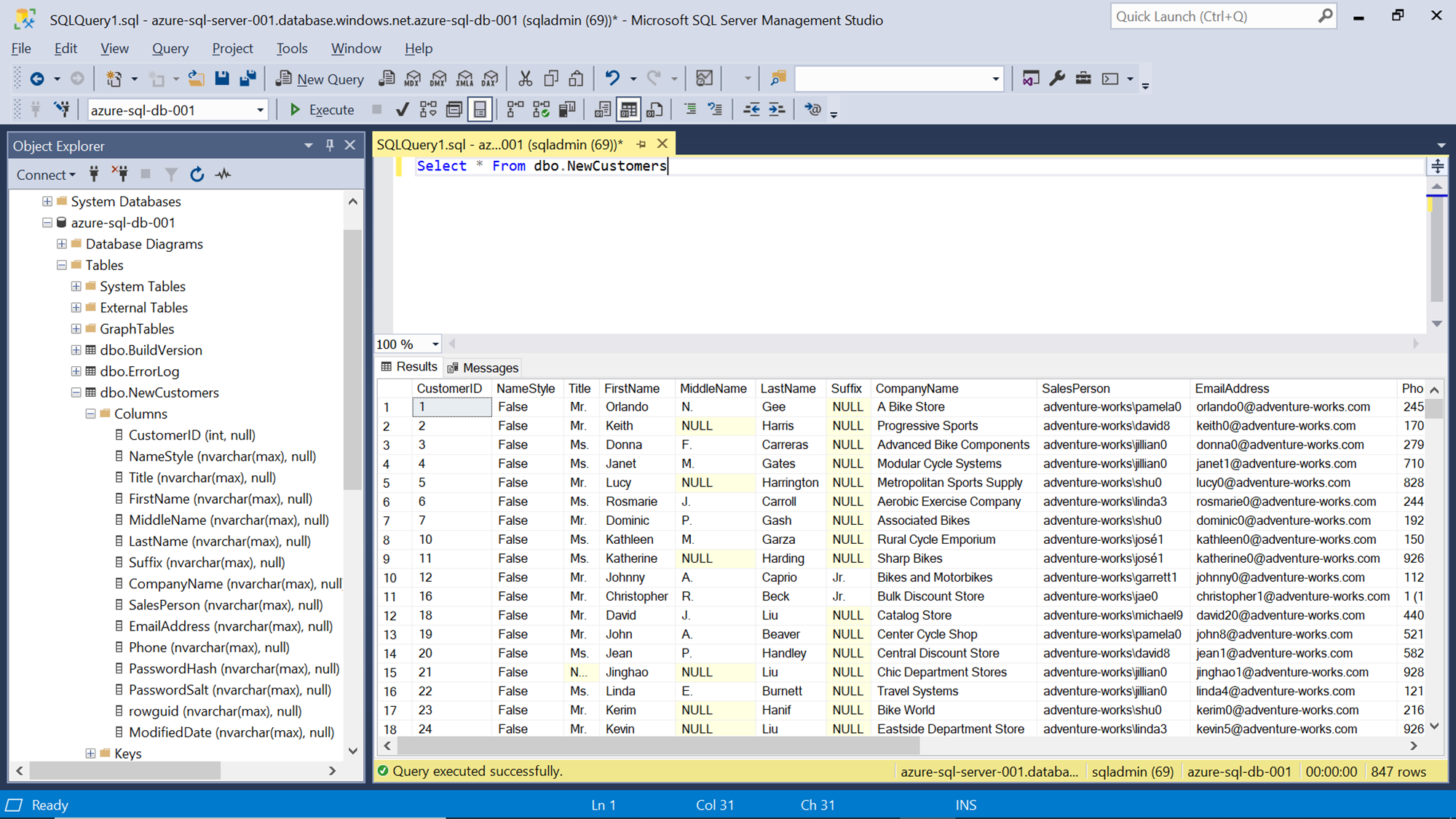1456x819 pixels.
Task: Click the Open File folder icon
Action: [x=196, y=79]
